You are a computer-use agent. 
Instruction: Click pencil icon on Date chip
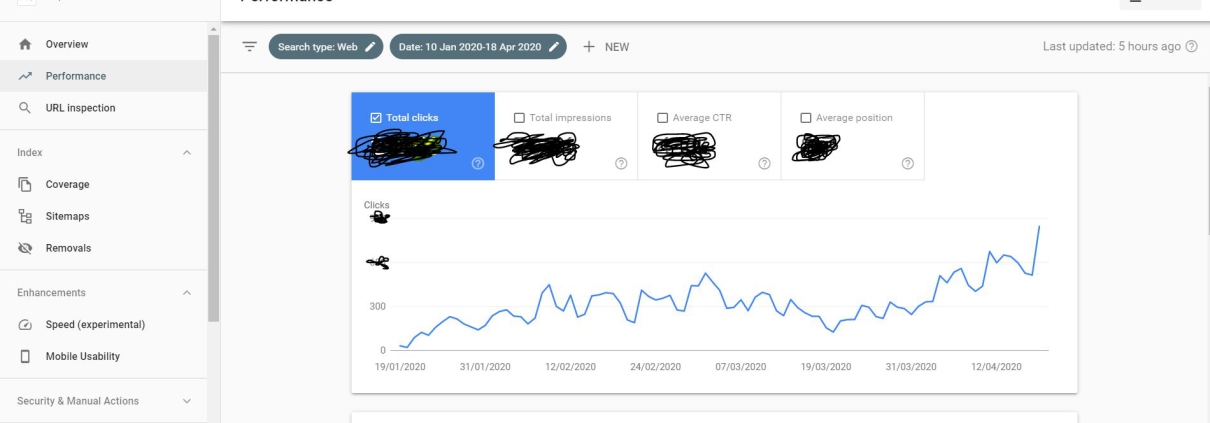(553, 47)
